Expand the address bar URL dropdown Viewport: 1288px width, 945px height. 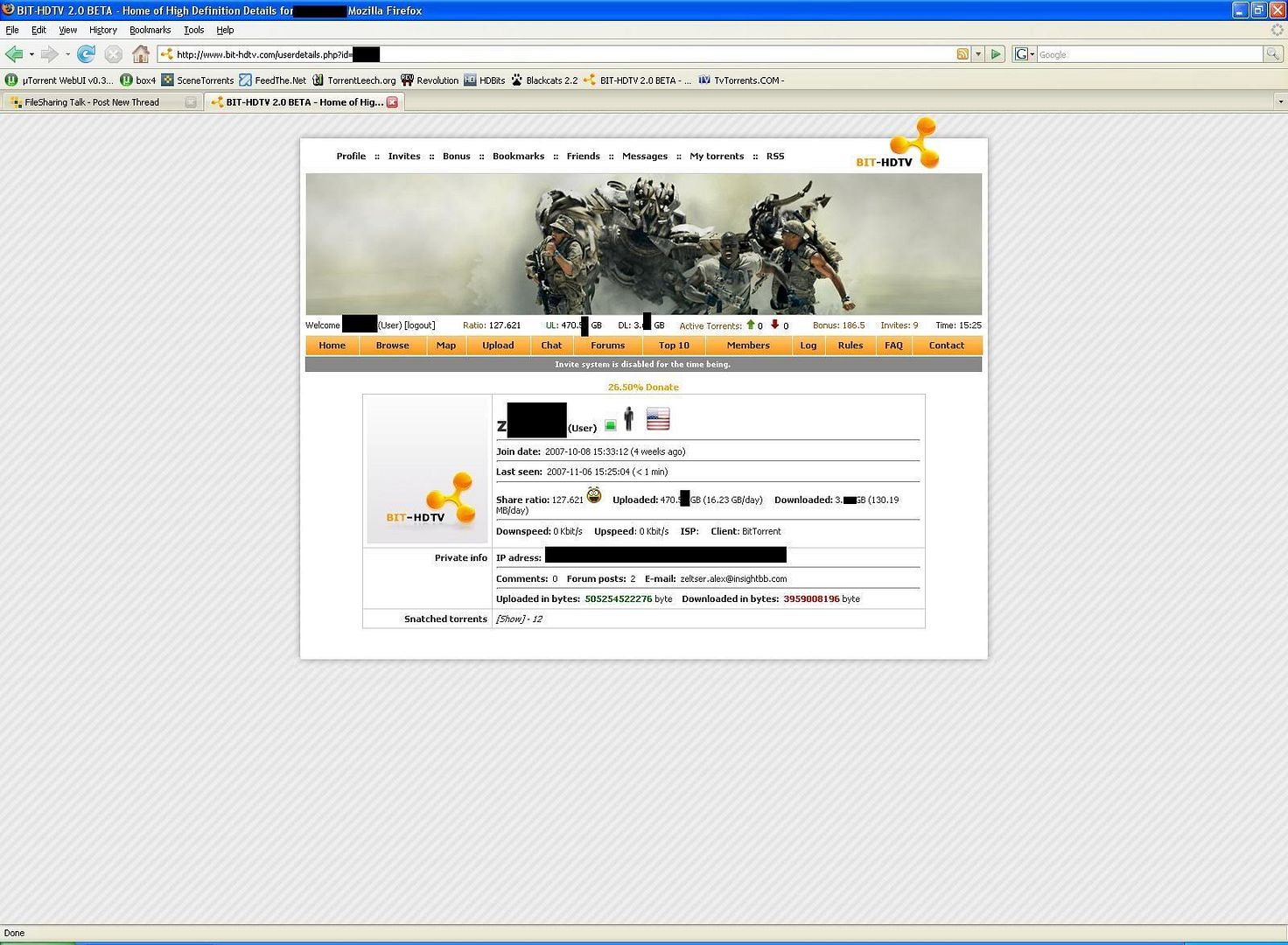tap(978, 54)
